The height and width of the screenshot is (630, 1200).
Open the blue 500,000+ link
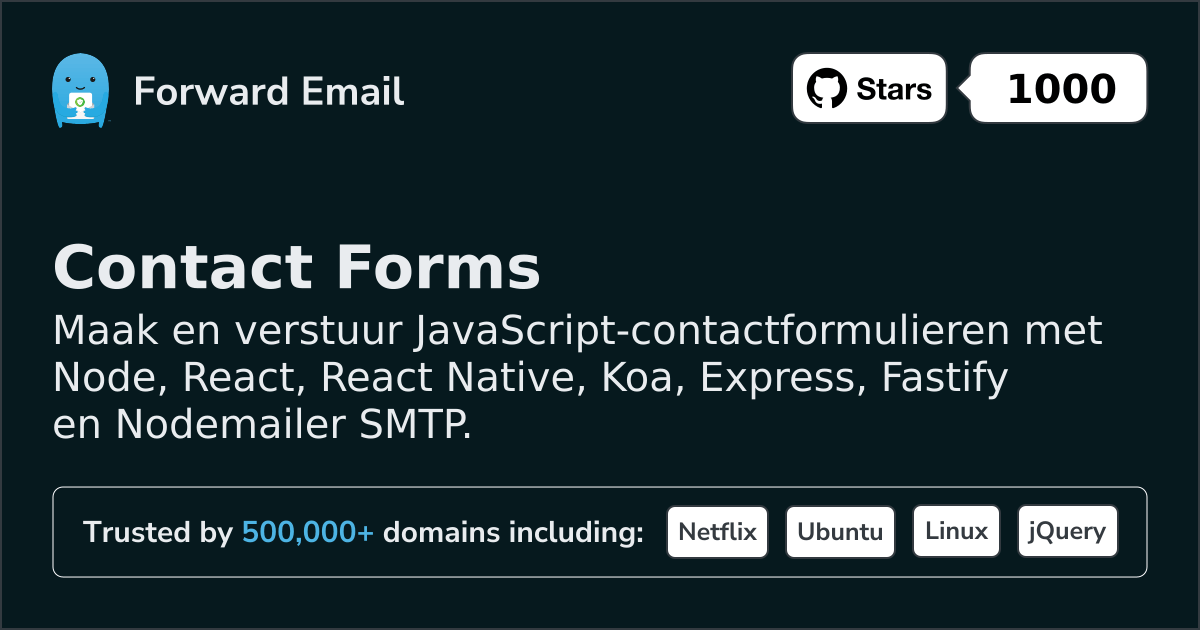(x=308, y=533)
